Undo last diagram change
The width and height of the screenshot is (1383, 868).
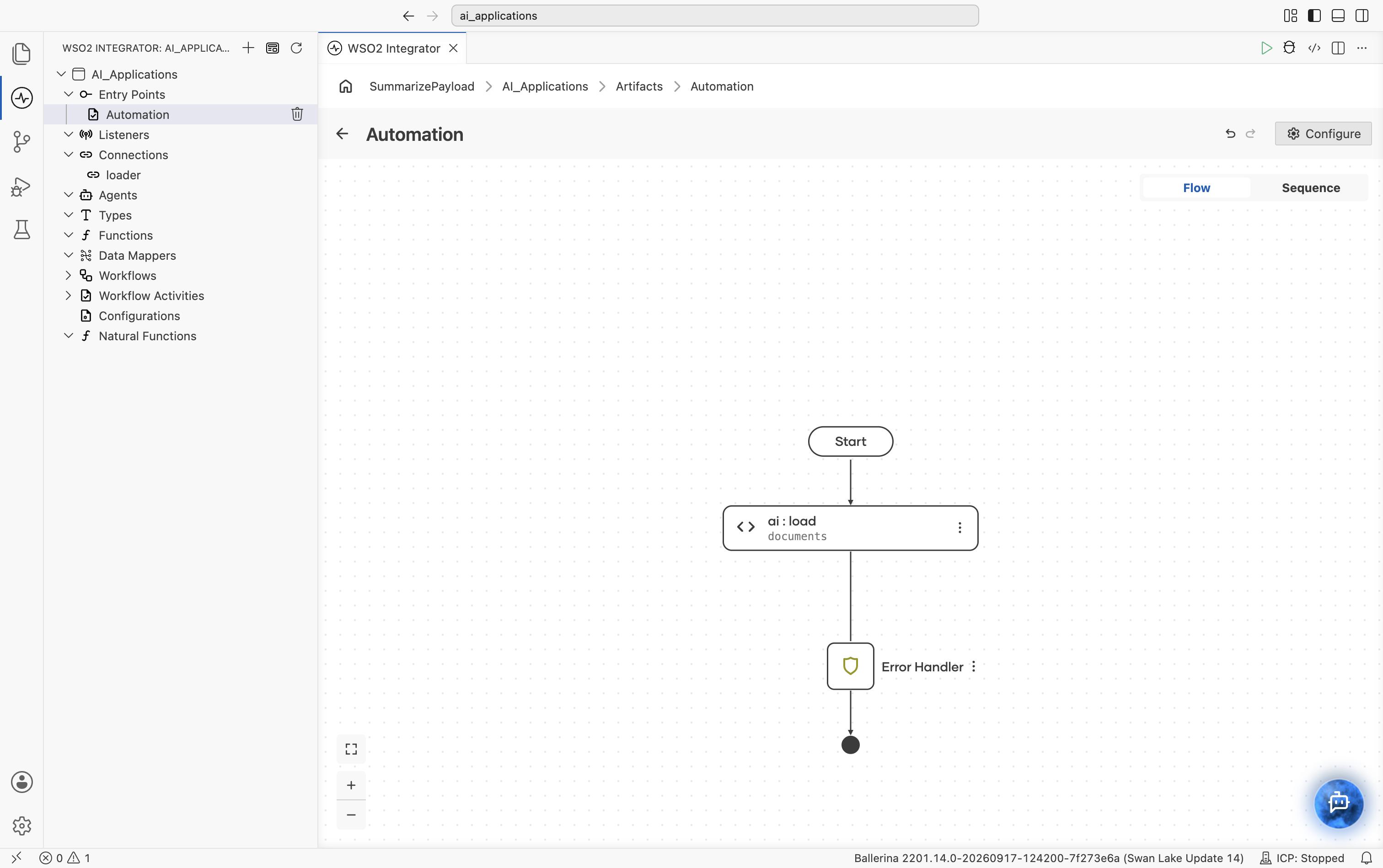click(x=1230, y=134)
